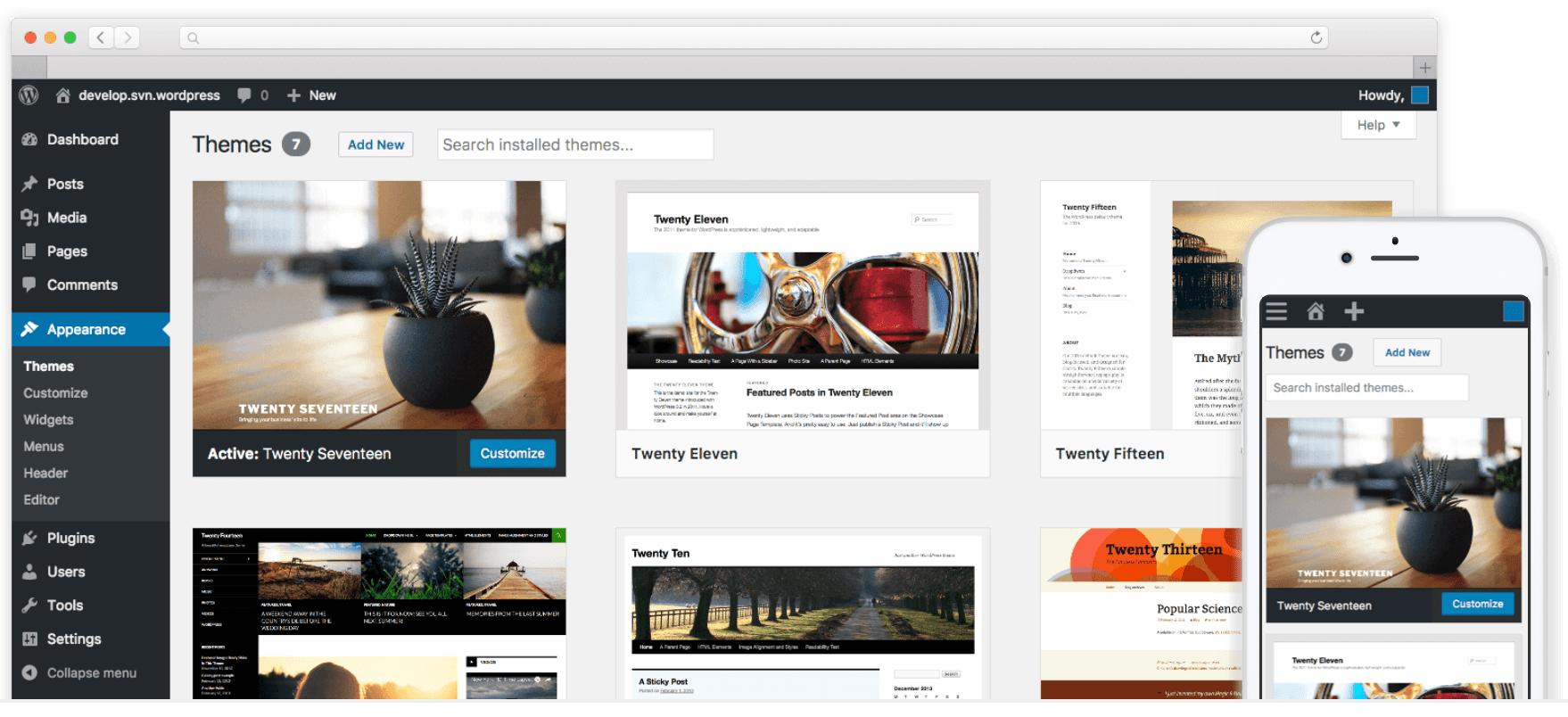Select the Twenty Fifteen theme thumbnail
Image resolution: width=1568 pixels, height=717 pixels.
1142,306
